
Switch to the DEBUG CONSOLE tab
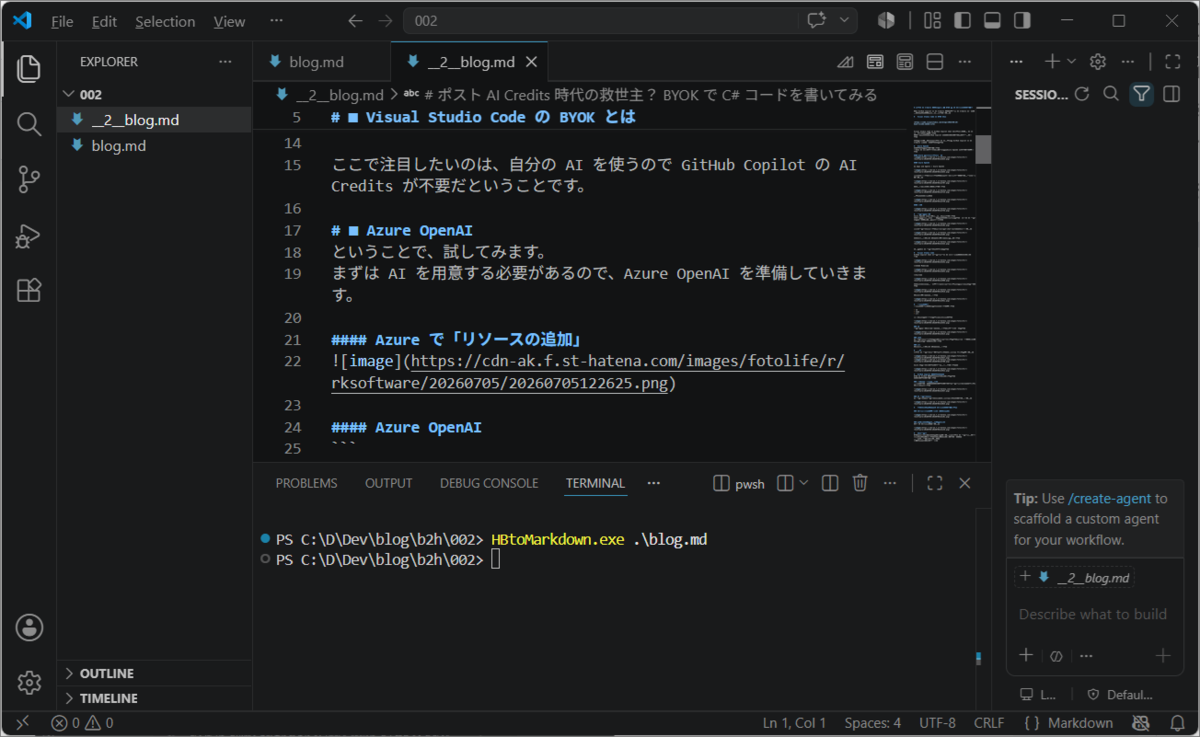[x=489, y=483]
